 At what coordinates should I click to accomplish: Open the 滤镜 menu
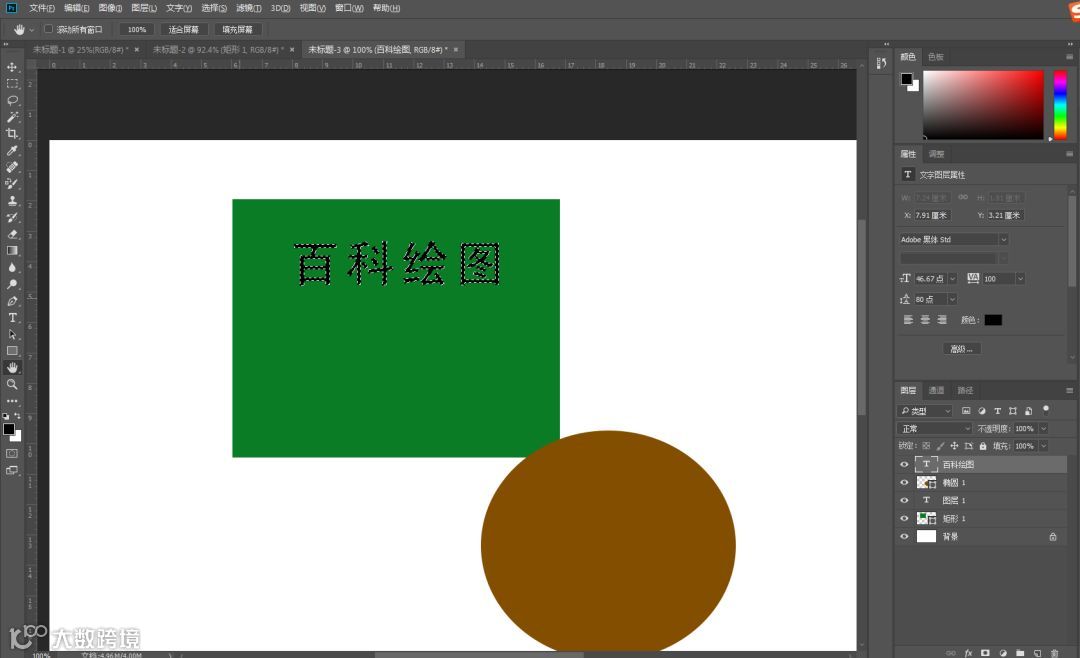pos(248,8)
